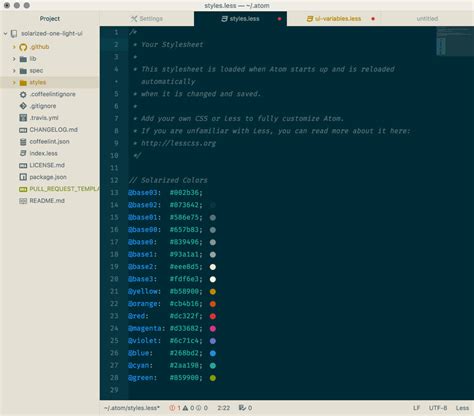The height and width of the screenshot is (416, 474).
Task: Open index.less in the tree
Action: point(43,153)
